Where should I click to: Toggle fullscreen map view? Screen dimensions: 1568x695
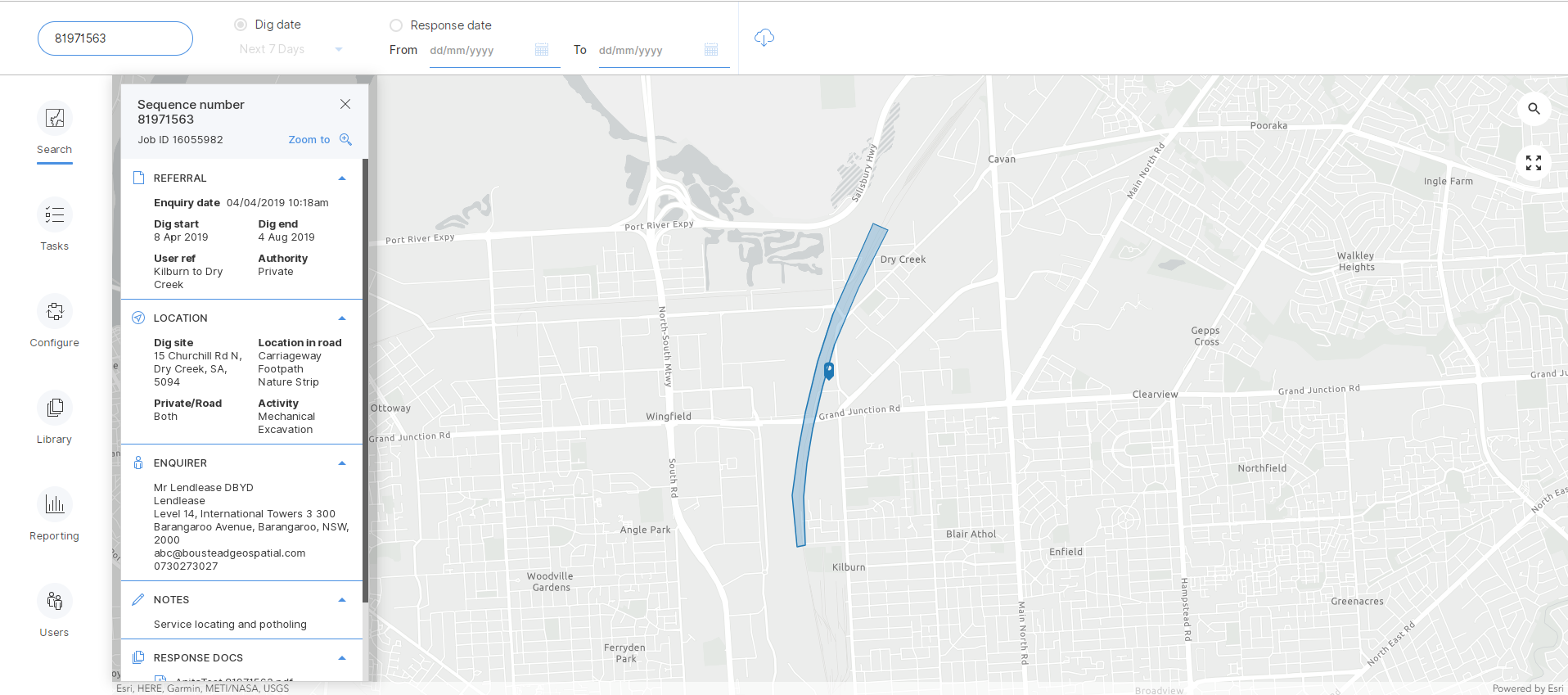(1534, 163)
